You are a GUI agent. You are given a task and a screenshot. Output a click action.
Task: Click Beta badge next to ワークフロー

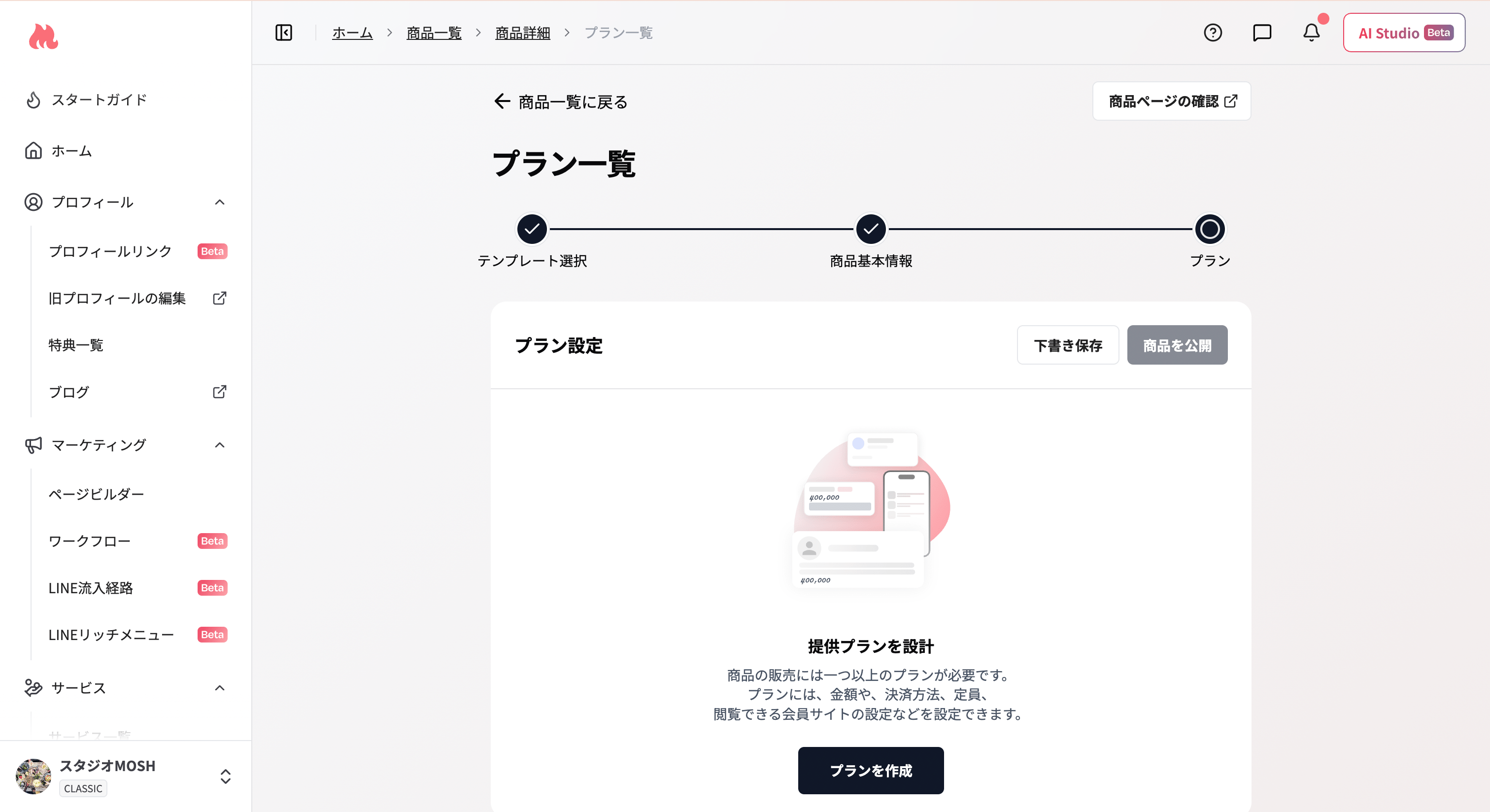[212, 541]
